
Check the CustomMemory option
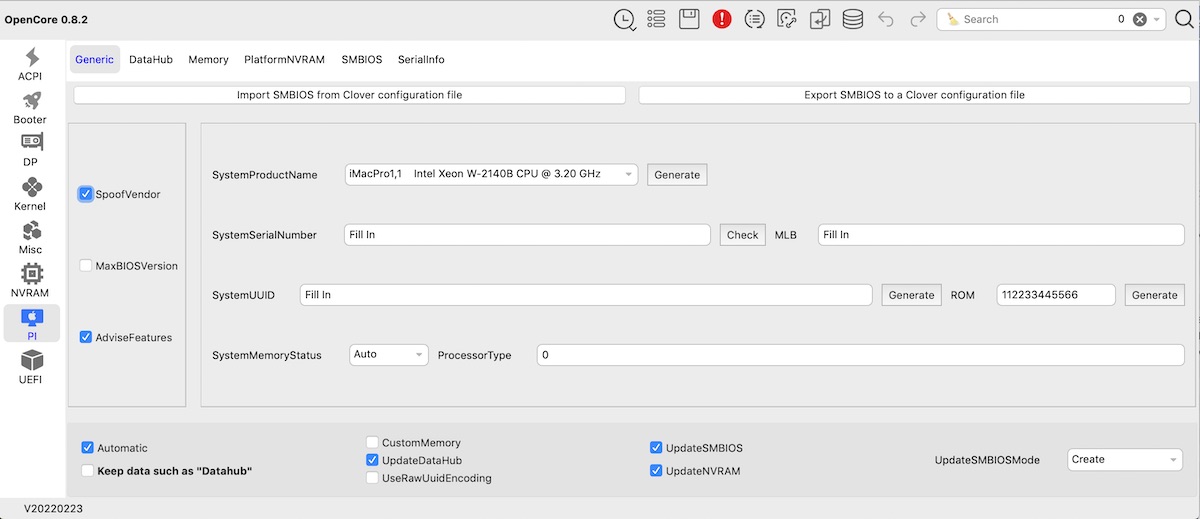(x=373, y=443)
